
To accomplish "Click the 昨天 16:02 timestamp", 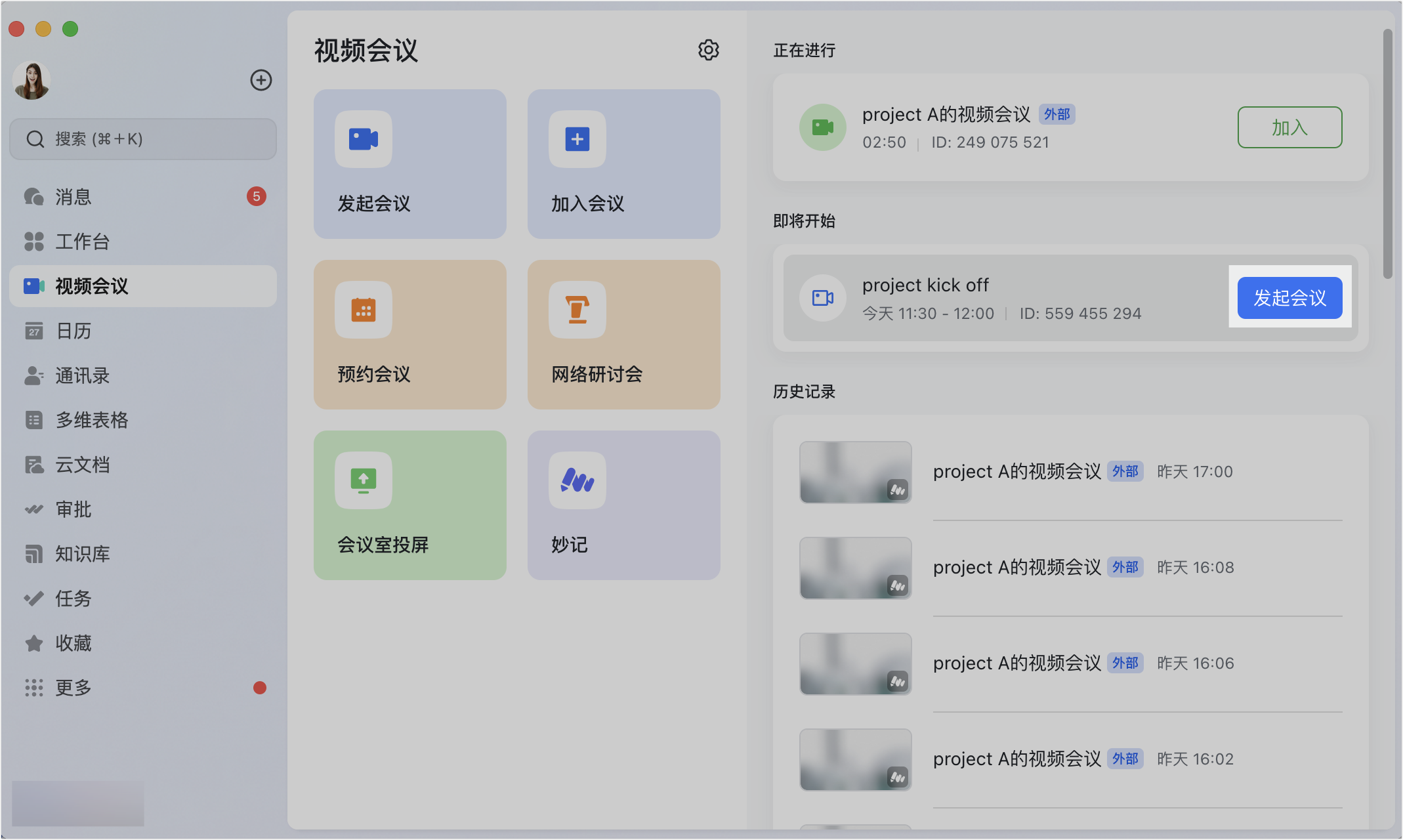I will 1195,759.
